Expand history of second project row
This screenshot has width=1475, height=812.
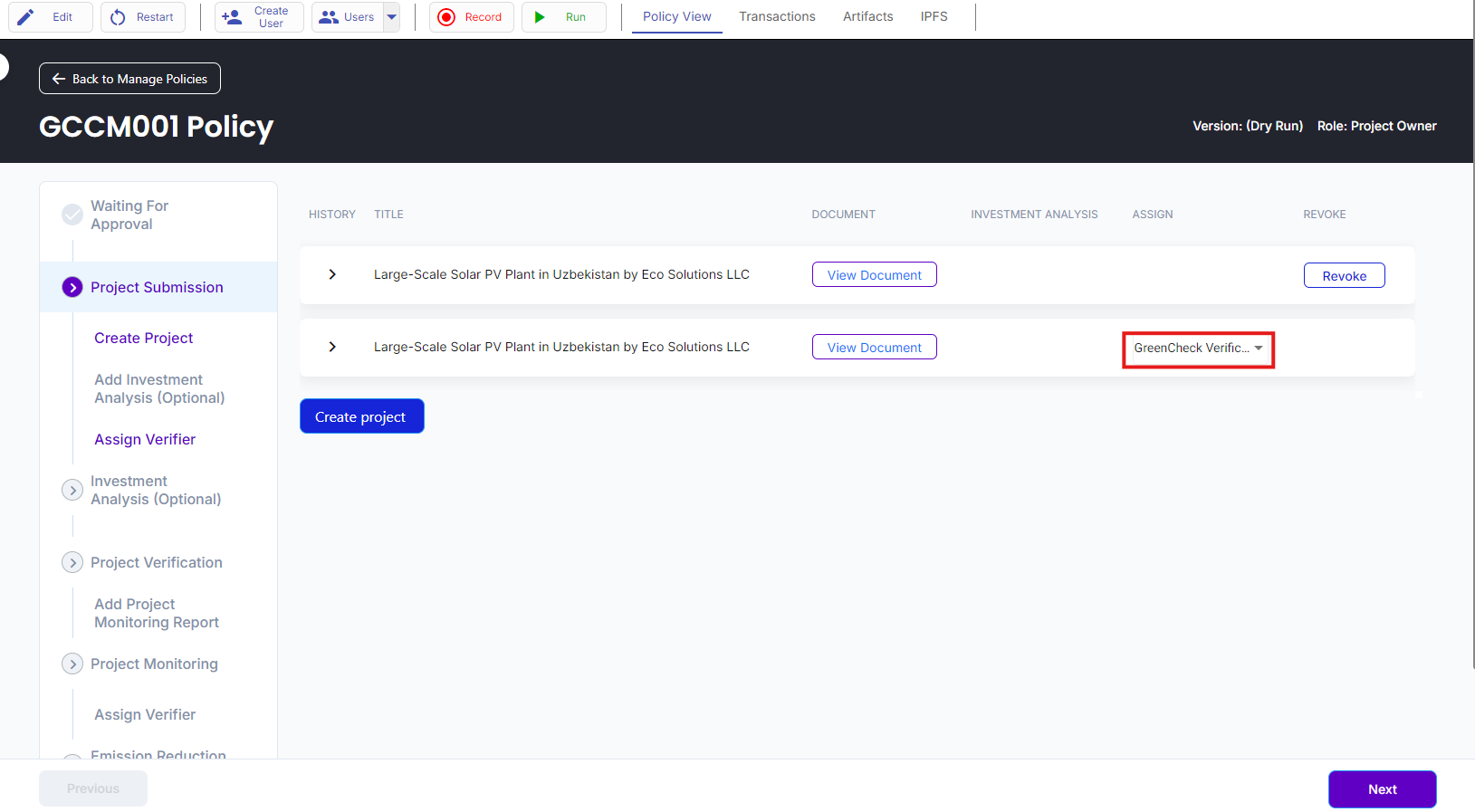(x=332, y=347)
